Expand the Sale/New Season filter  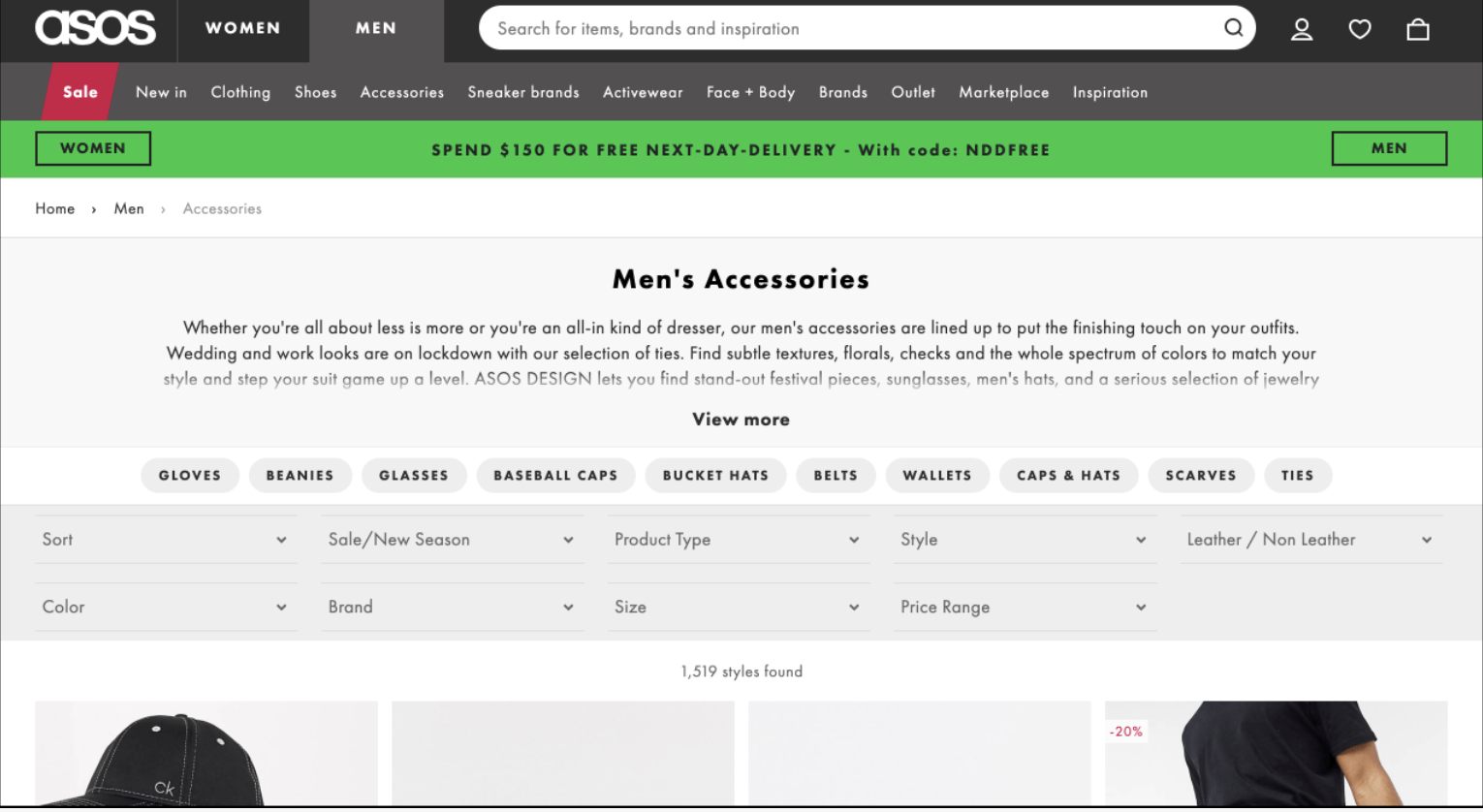point(452,540)
